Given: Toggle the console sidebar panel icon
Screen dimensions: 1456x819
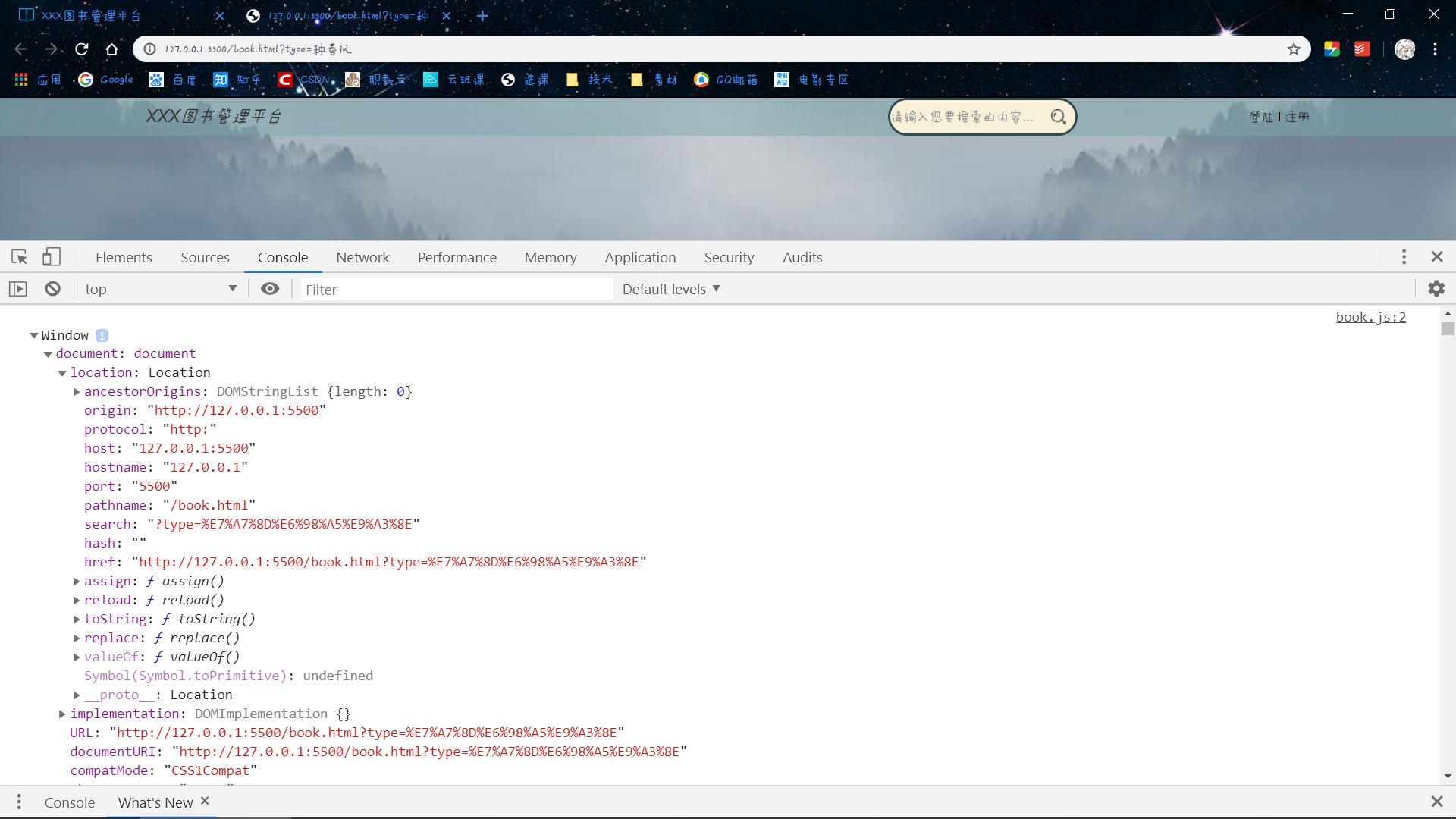Looking at the screenshot, I should 18,289.
